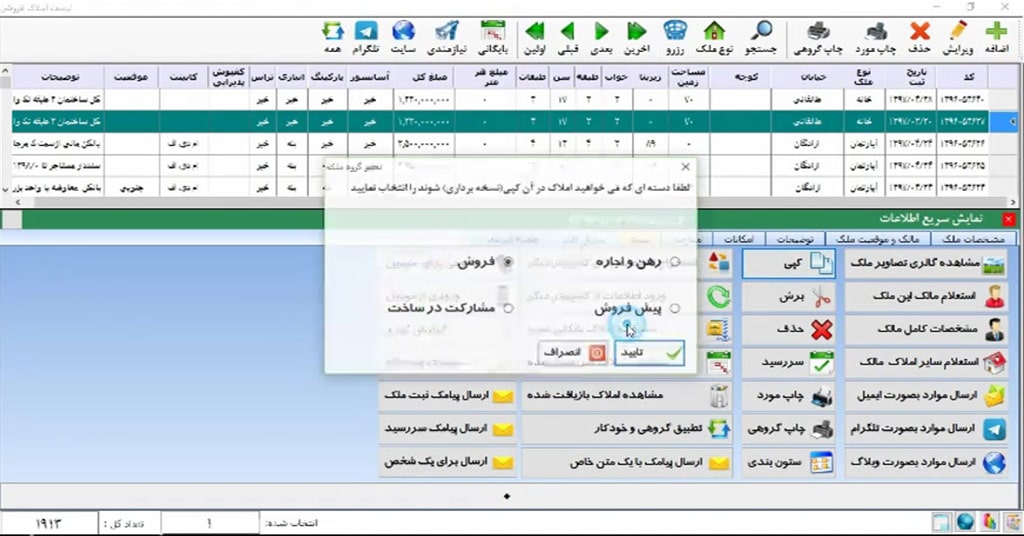Choose the پیش فروش radio option
This screenshot has width=1024, height=536.
coord(675,310)
